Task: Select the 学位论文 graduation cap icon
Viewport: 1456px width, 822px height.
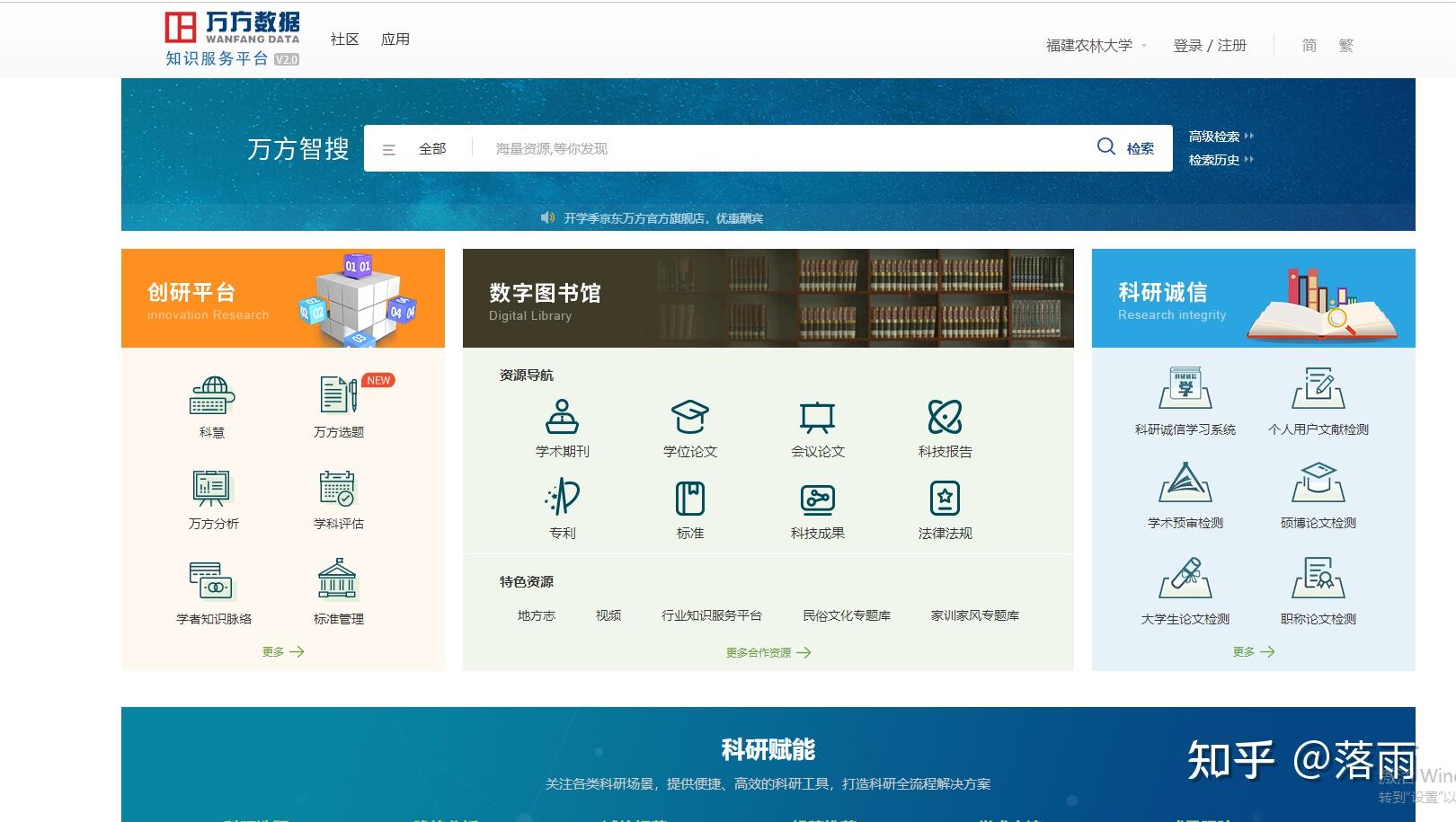Action: (x=690, y=417)
